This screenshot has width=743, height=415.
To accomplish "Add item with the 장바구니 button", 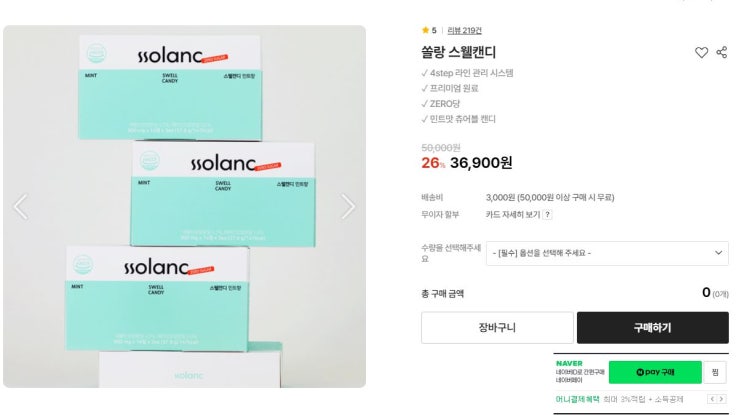I will pyautogui.click(x=497, y=327).
